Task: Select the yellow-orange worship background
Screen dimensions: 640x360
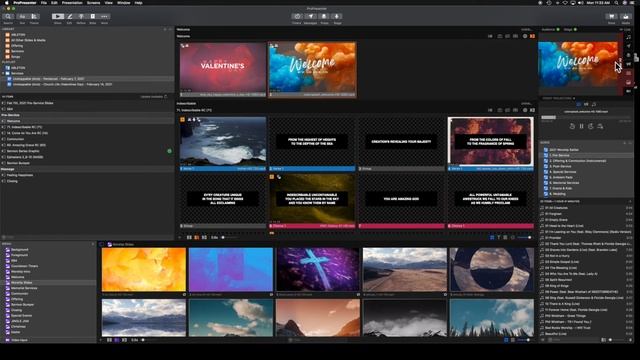Action: (x=144, y=270)
